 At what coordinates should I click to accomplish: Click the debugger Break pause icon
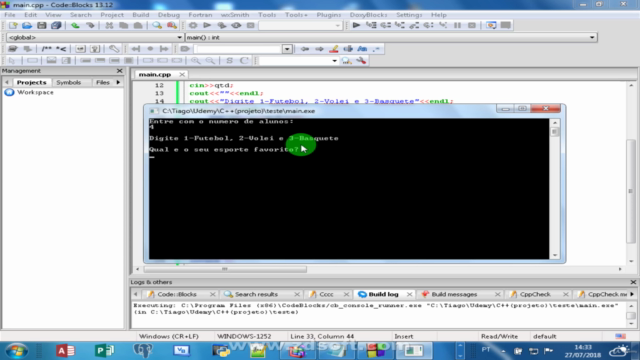click(457, 25)
